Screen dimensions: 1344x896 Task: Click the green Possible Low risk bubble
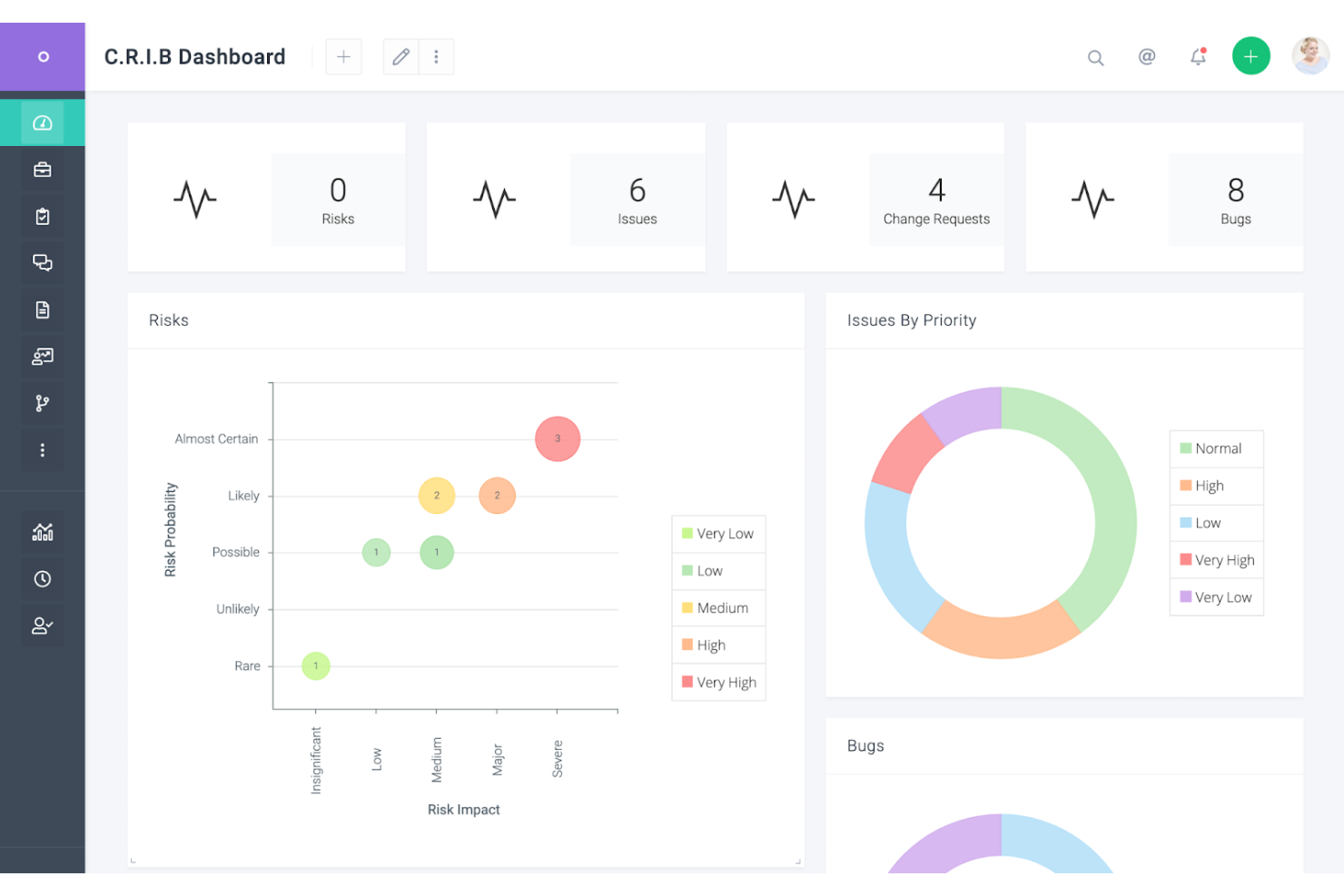tap(376, 552)
